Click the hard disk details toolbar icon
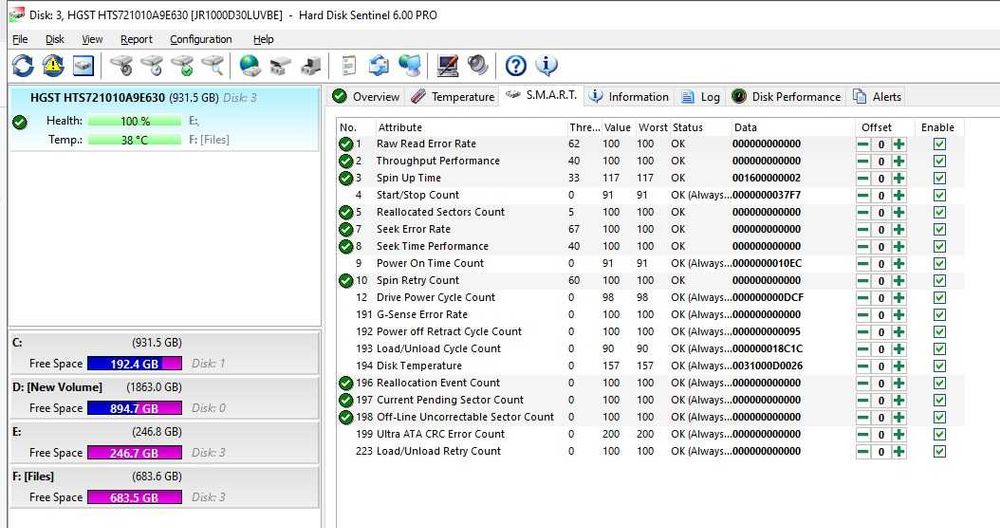 83,65
